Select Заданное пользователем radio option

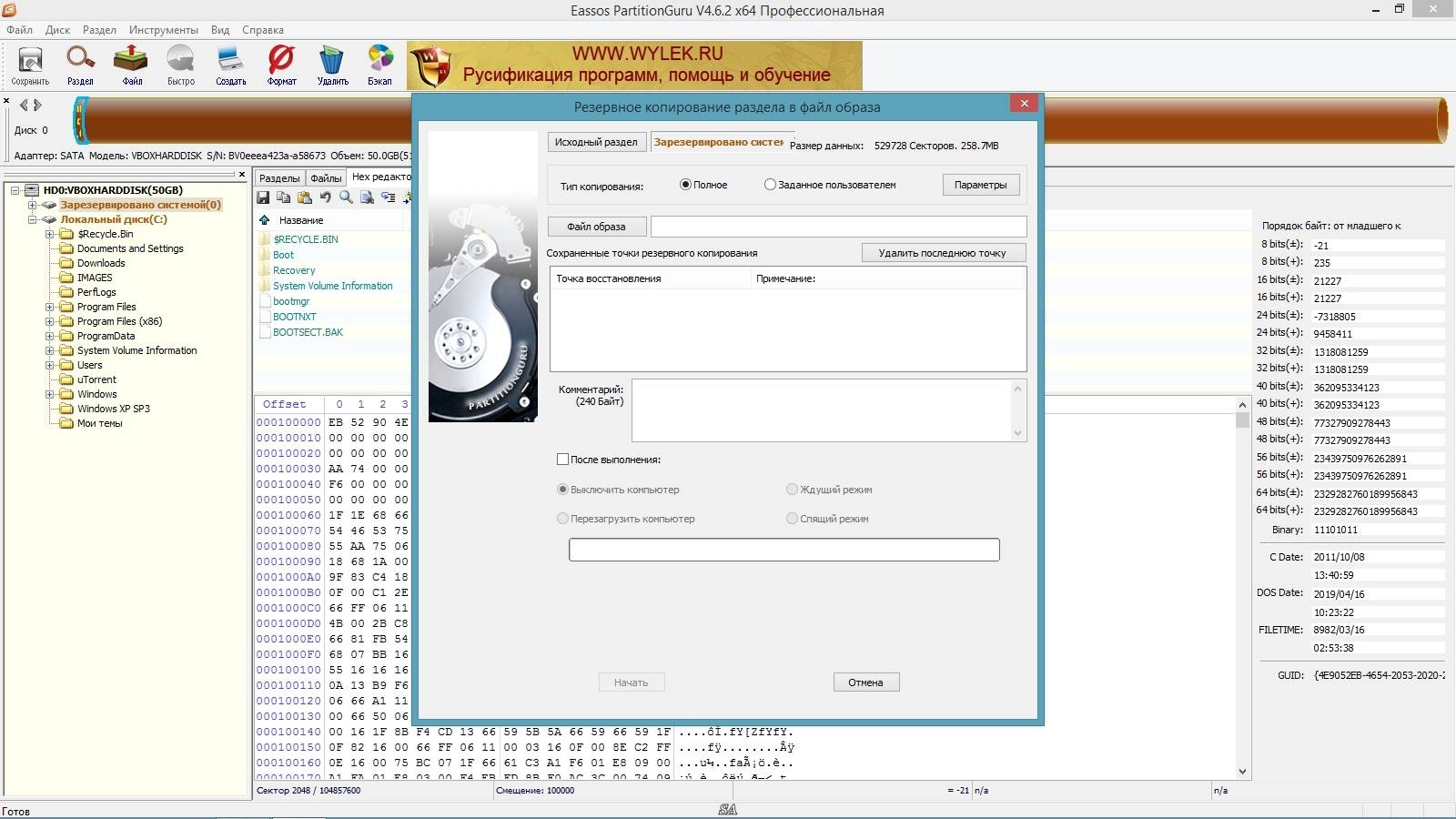coord(770,185)
